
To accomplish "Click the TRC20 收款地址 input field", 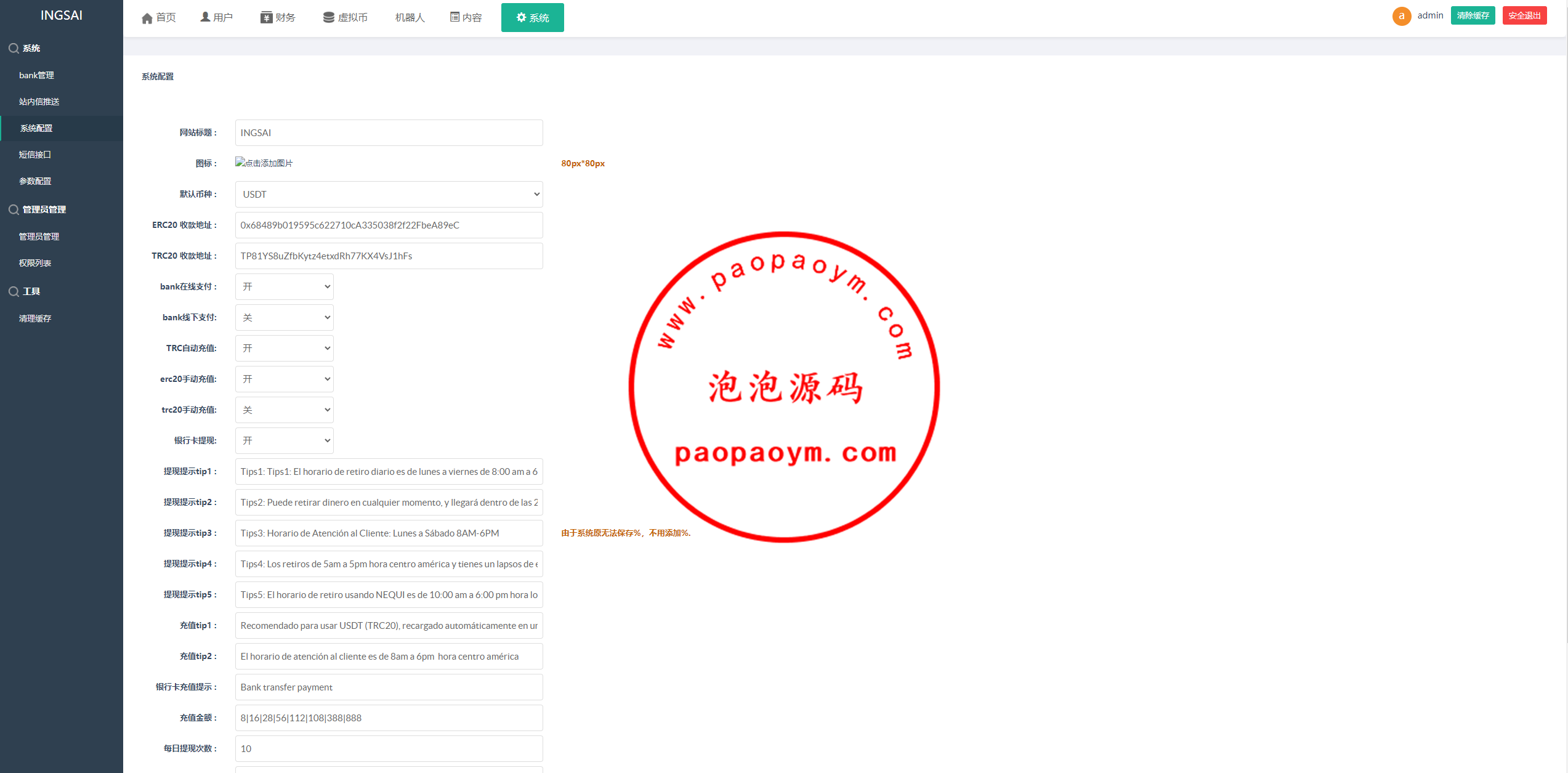I will tap(389, 256).
